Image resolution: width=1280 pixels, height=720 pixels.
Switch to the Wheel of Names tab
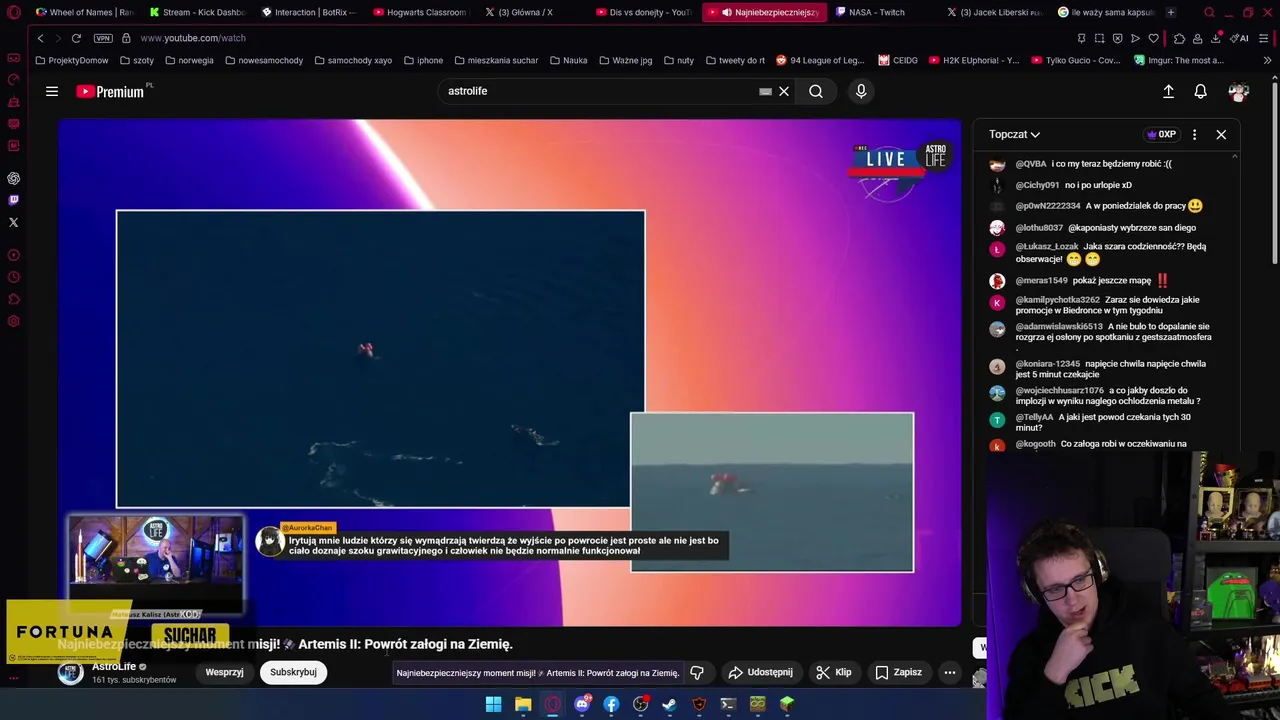tap(84, 12)
